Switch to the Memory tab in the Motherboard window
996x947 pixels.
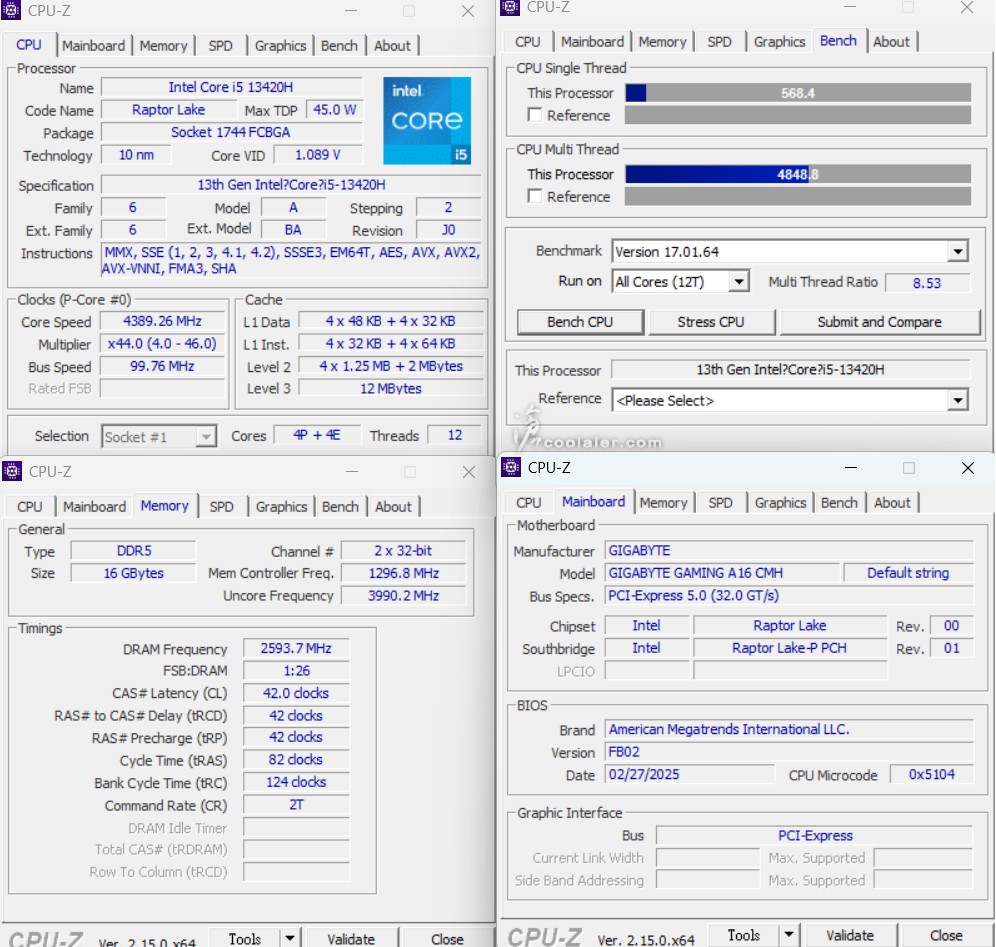click(x=664, y=503)
